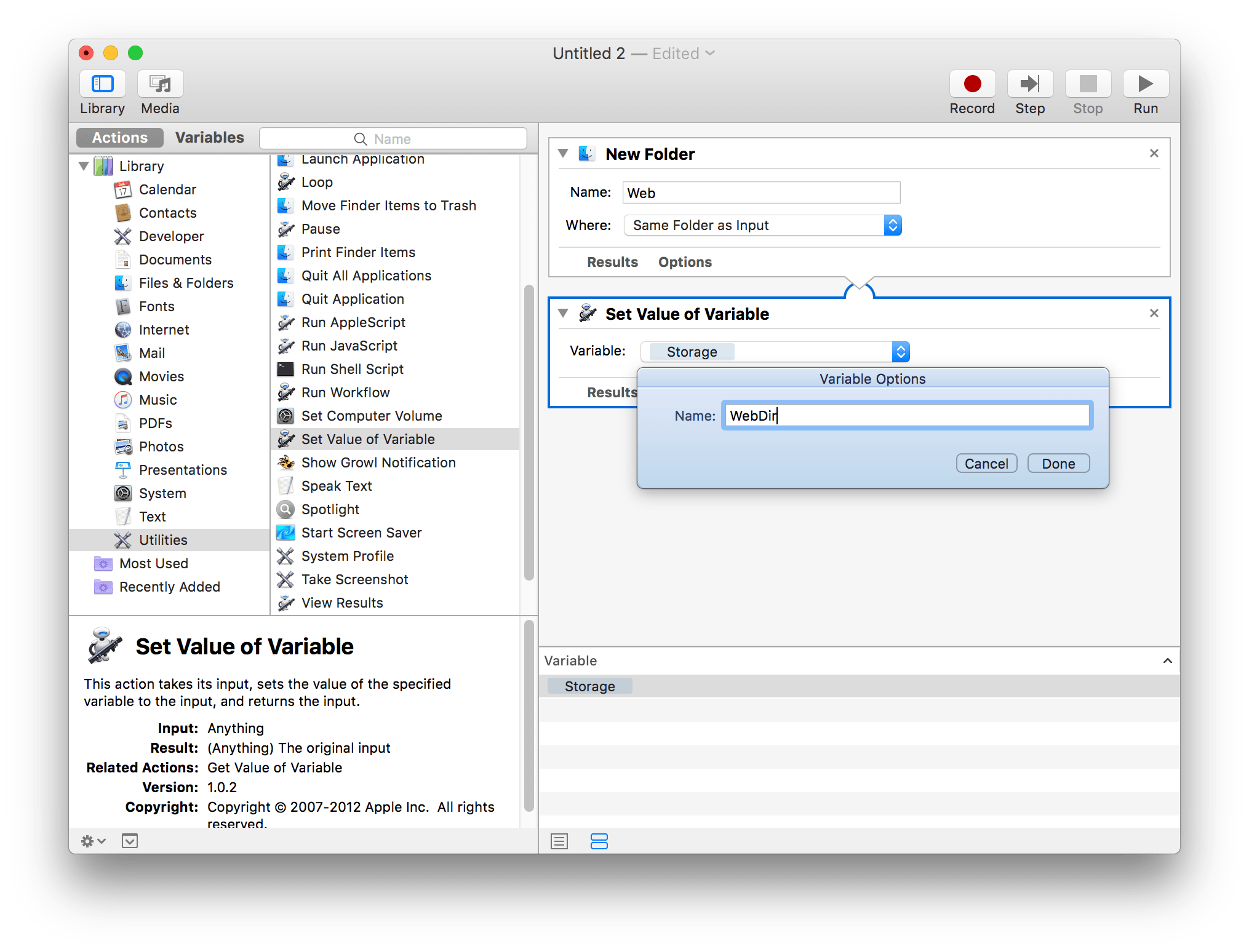Choose Start Screen Saver action
Image resolution: width=1249 pixels, height=952 pixels.
pyautogui.click(x=361, y=533)
